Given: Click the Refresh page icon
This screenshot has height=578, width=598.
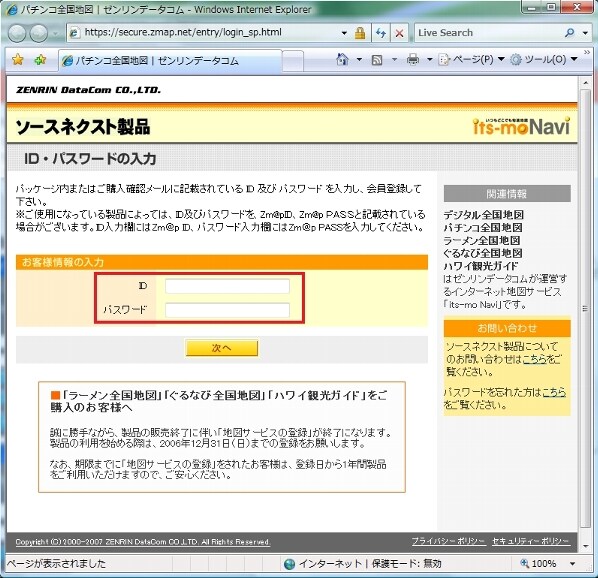Looking at the screenshot, I should coord(381,33).
